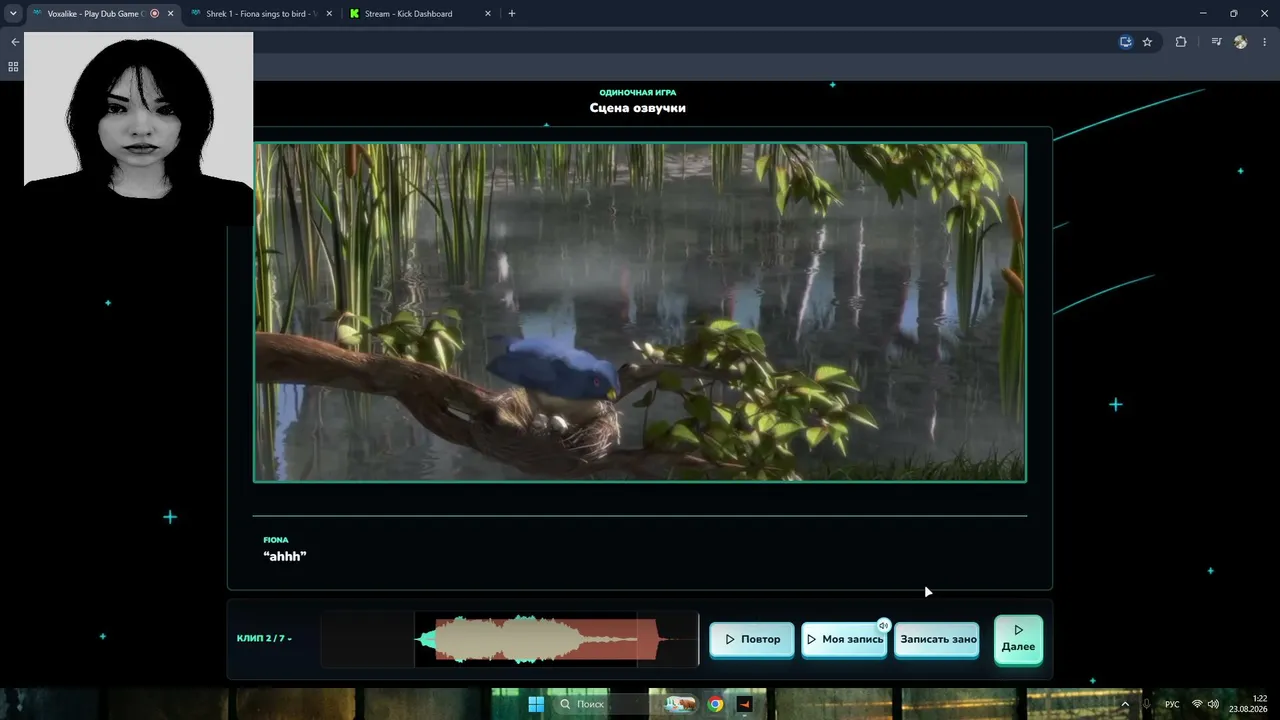Close the Kick Dashboard tab
The width and height of the screenshot is (1280, 720).
coord(487,14)
